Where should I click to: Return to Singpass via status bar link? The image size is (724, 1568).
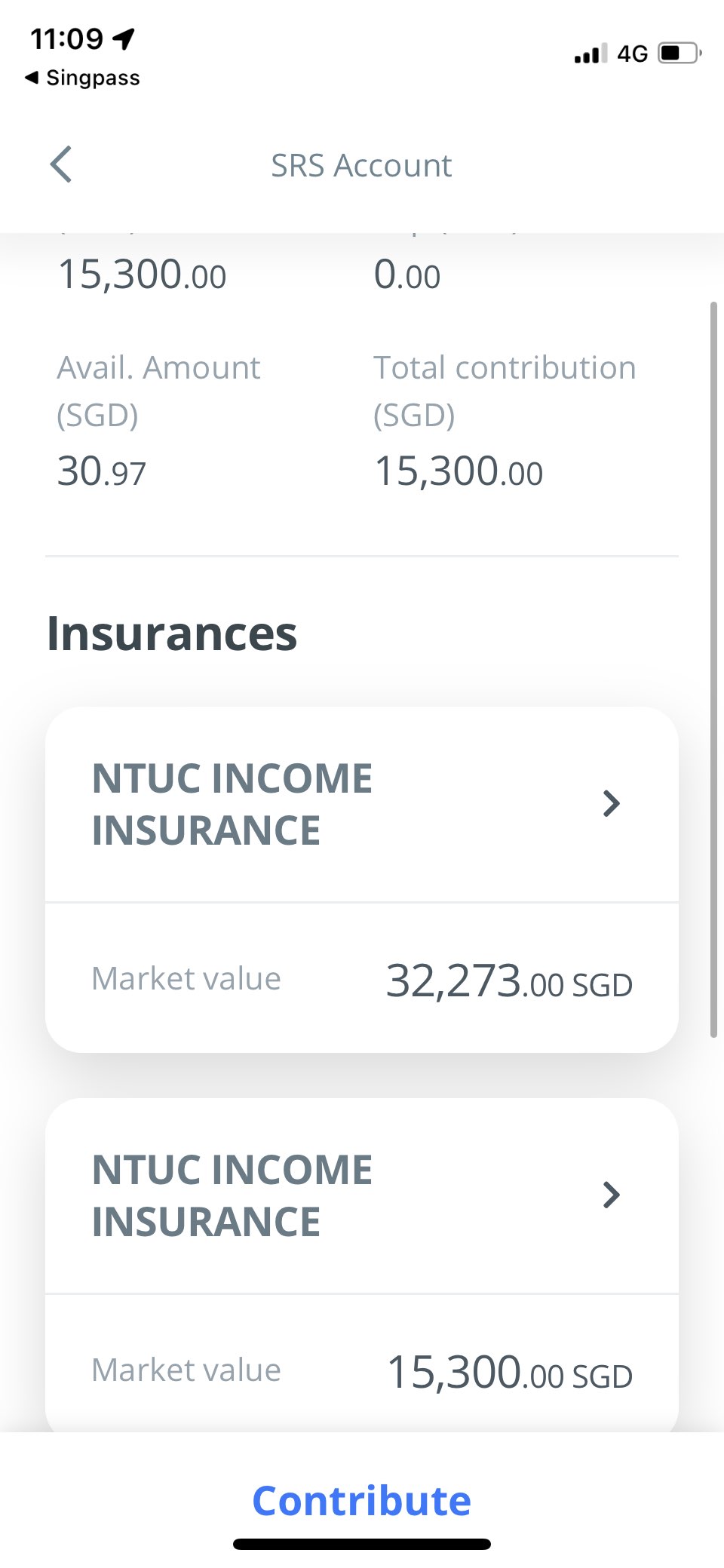click(x=83, y=78)
